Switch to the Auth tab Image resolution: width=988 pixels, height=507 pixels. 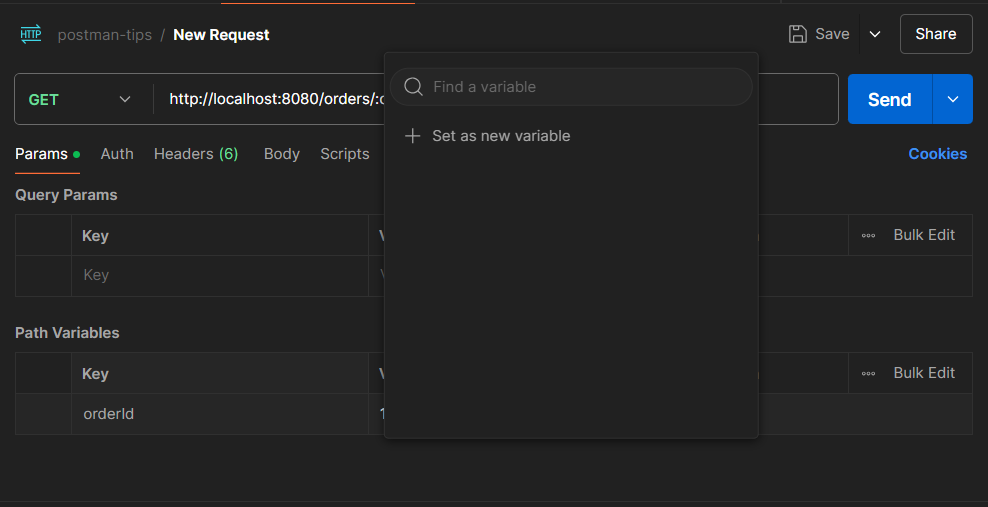pyautogui.click(x=117, y=154)
